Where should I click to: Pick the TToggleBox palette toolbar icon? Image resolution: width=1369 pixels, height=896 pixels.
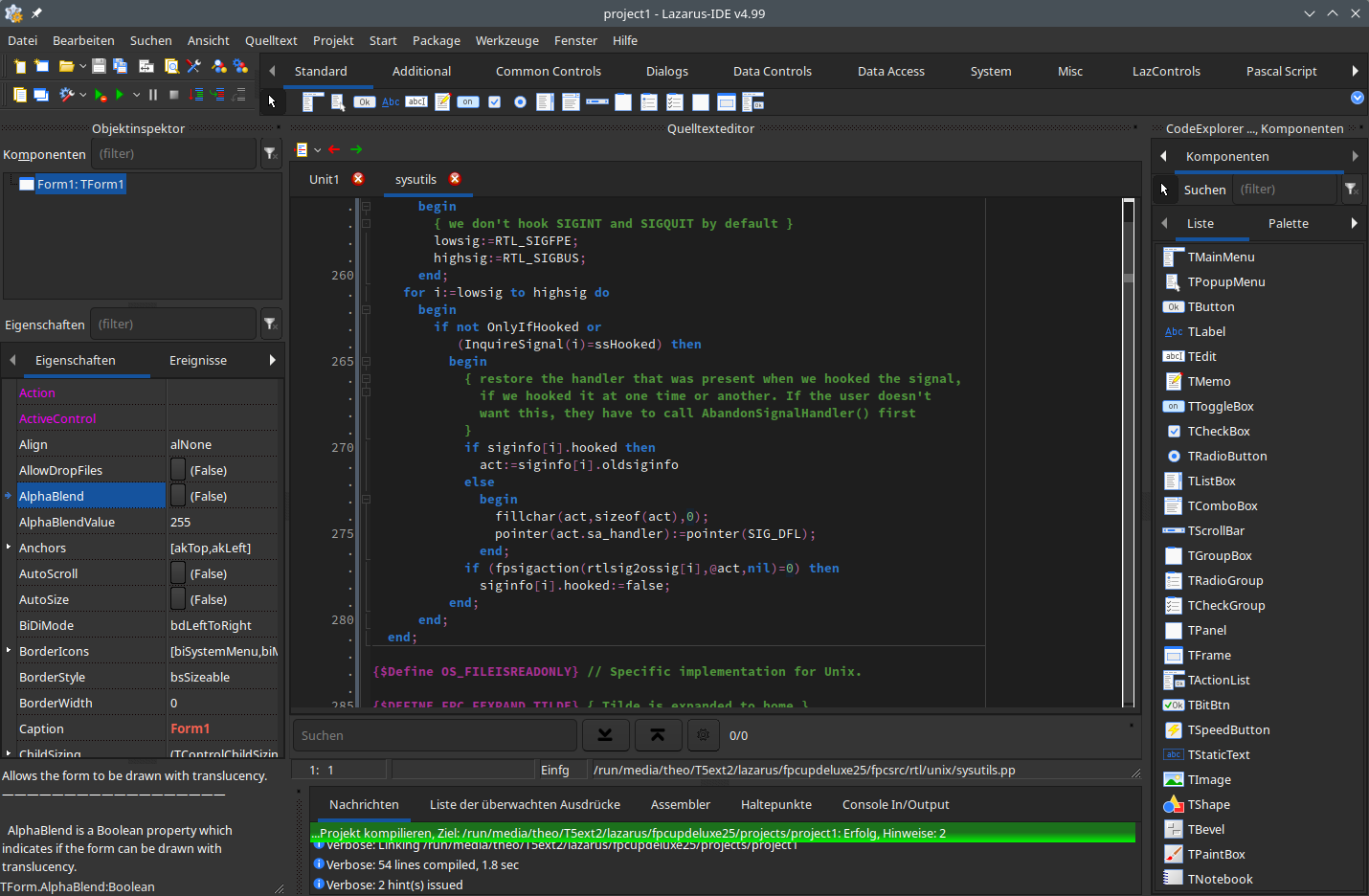[x=468, y=101]
